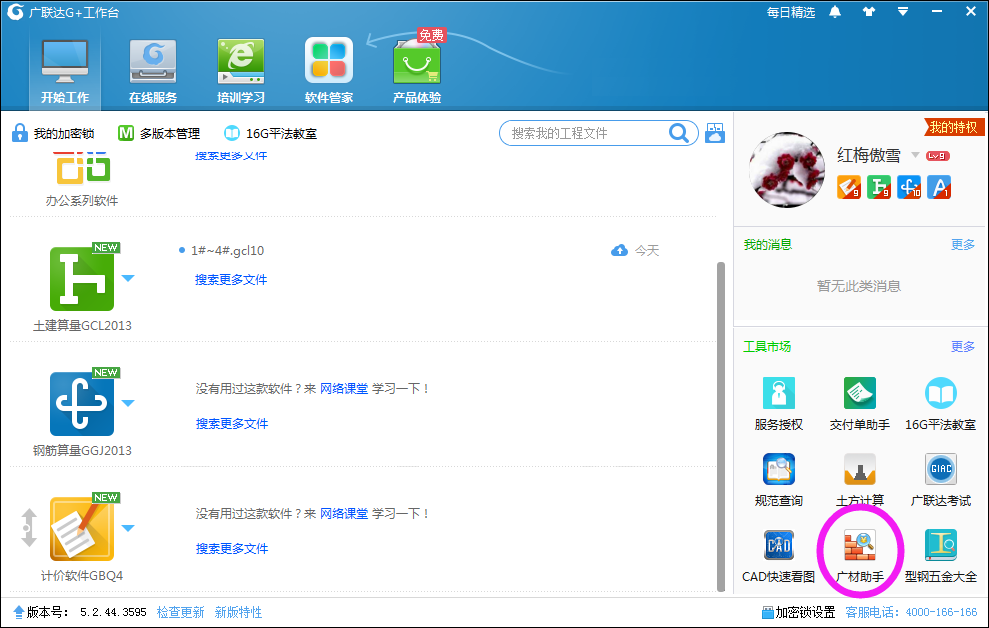Click the Lv9 level badge

[937, 156]
